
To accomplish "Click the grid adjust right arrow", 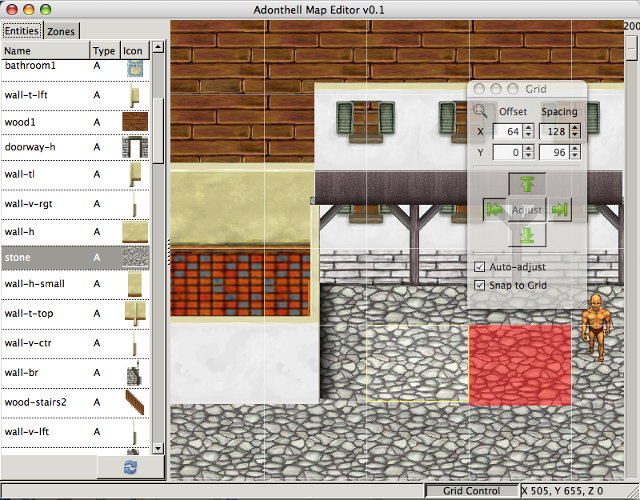I will point(560,210).
